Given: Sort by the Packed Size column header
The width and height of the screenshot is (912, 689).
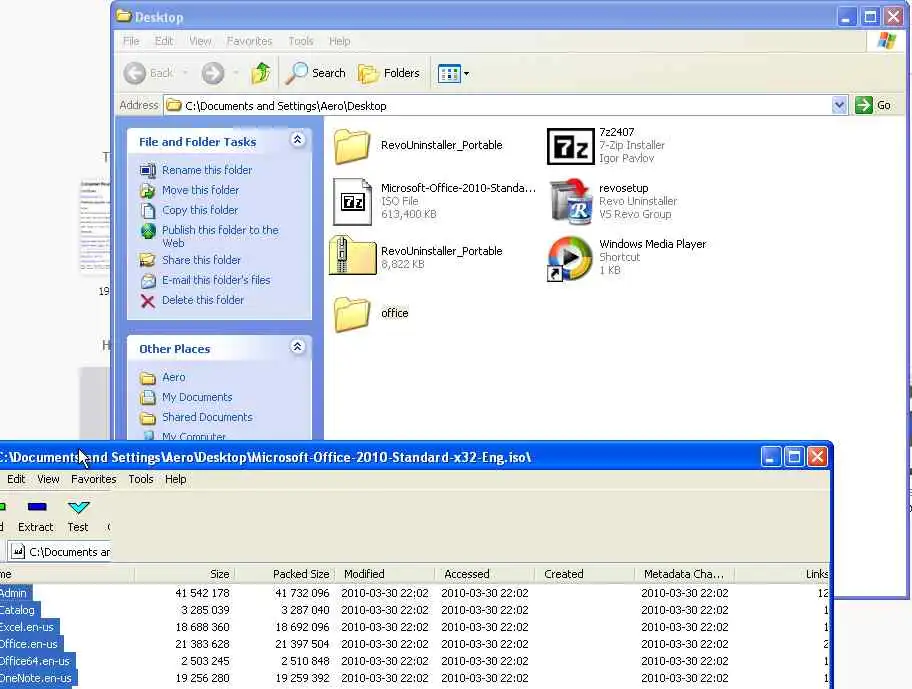Looking at the screenshot, I should click(284, 574).
